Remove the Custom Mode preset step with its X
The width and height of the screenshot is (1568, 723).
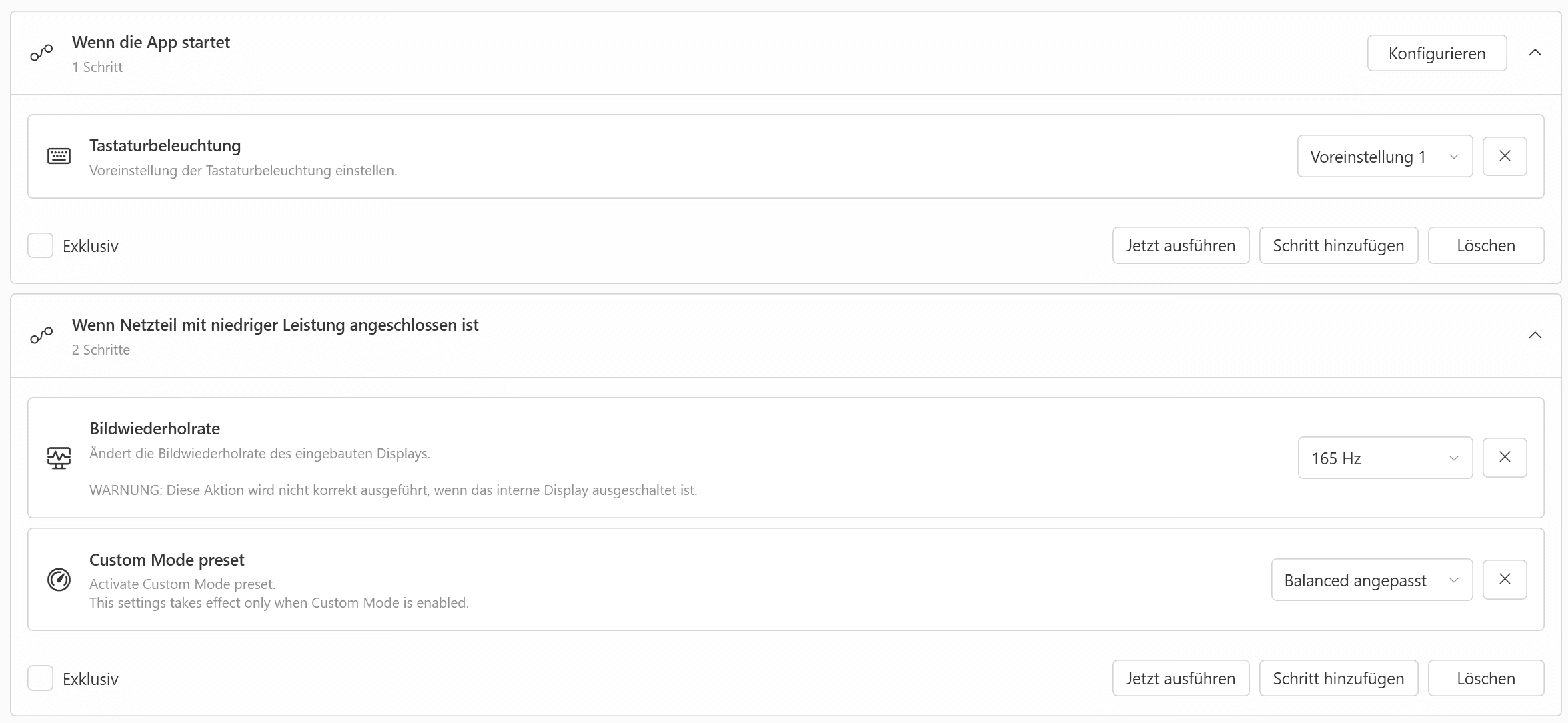click(1505, 579)
